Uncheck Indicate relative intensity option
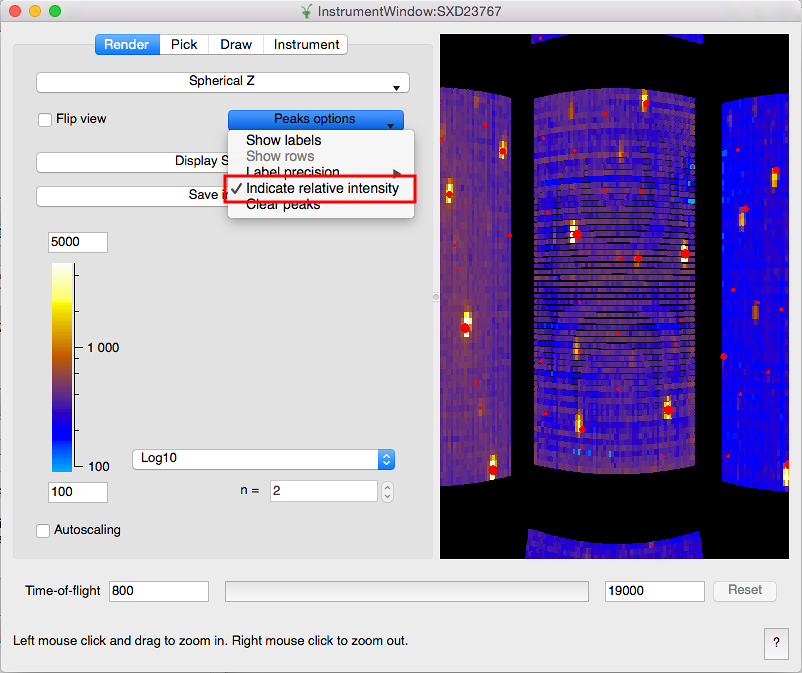The width and height of the screenshot is (802, 673). coord(321,188)
